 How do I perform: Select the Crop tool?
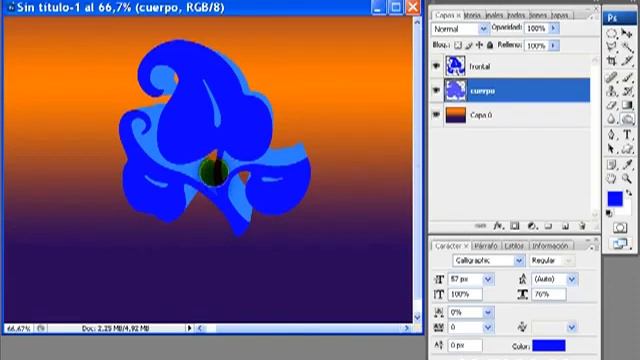click(x=611, y=61)
